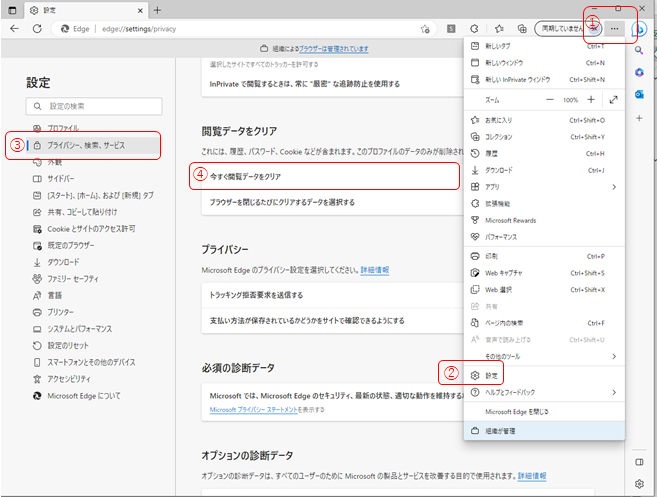Select Web キャプチャ in the menu
Image resolution: width=657 pixels, height=497 pixels.
(x=544, y=273)
